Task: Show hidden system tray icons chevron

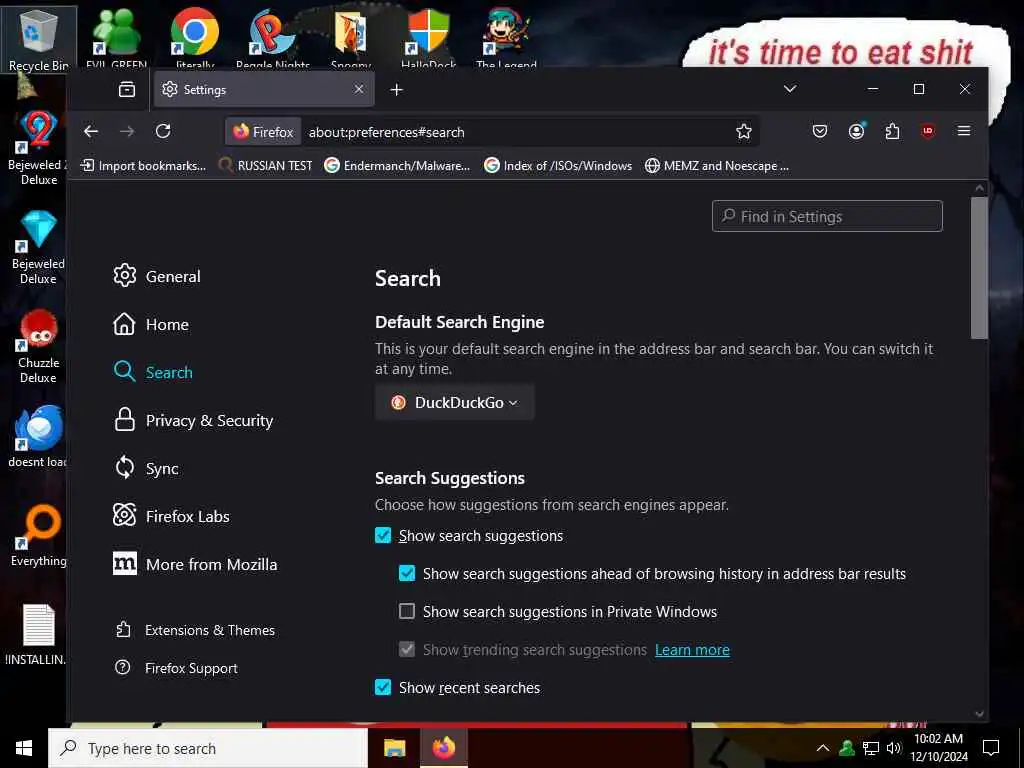Action: click(x=823, y=748)
